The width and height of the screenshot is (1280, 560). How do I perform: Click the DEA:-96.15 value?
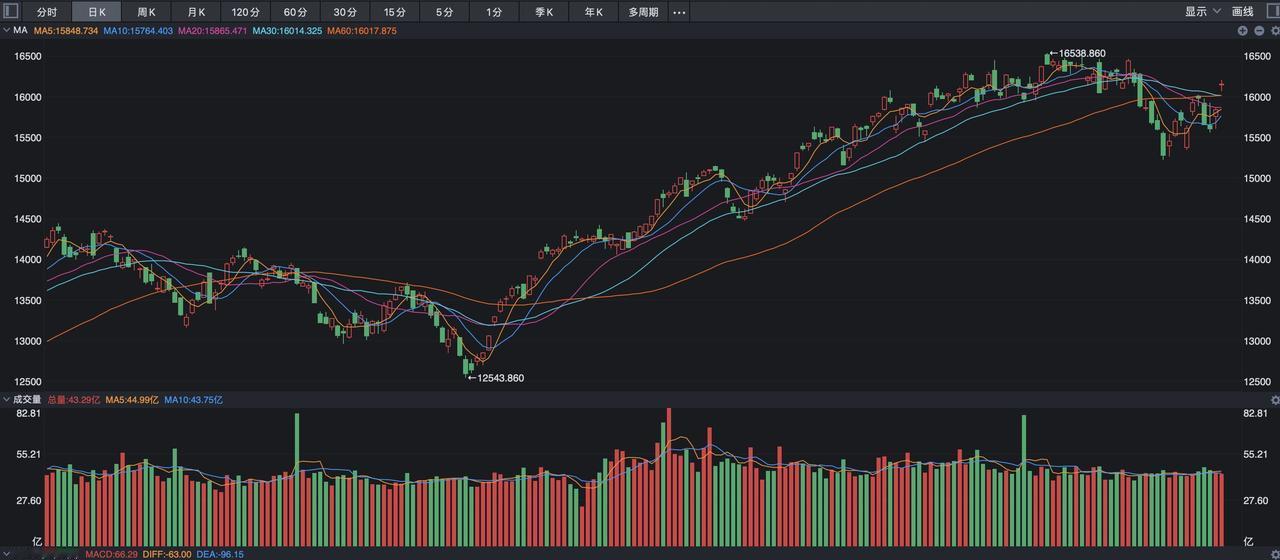tap(220, 554)
